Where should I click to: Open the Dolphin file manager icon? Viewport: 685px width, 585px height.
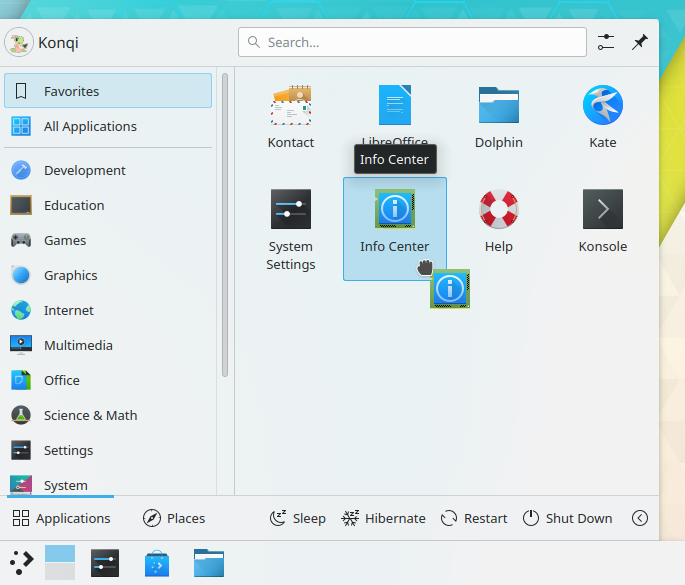click(x=498, y=105)
